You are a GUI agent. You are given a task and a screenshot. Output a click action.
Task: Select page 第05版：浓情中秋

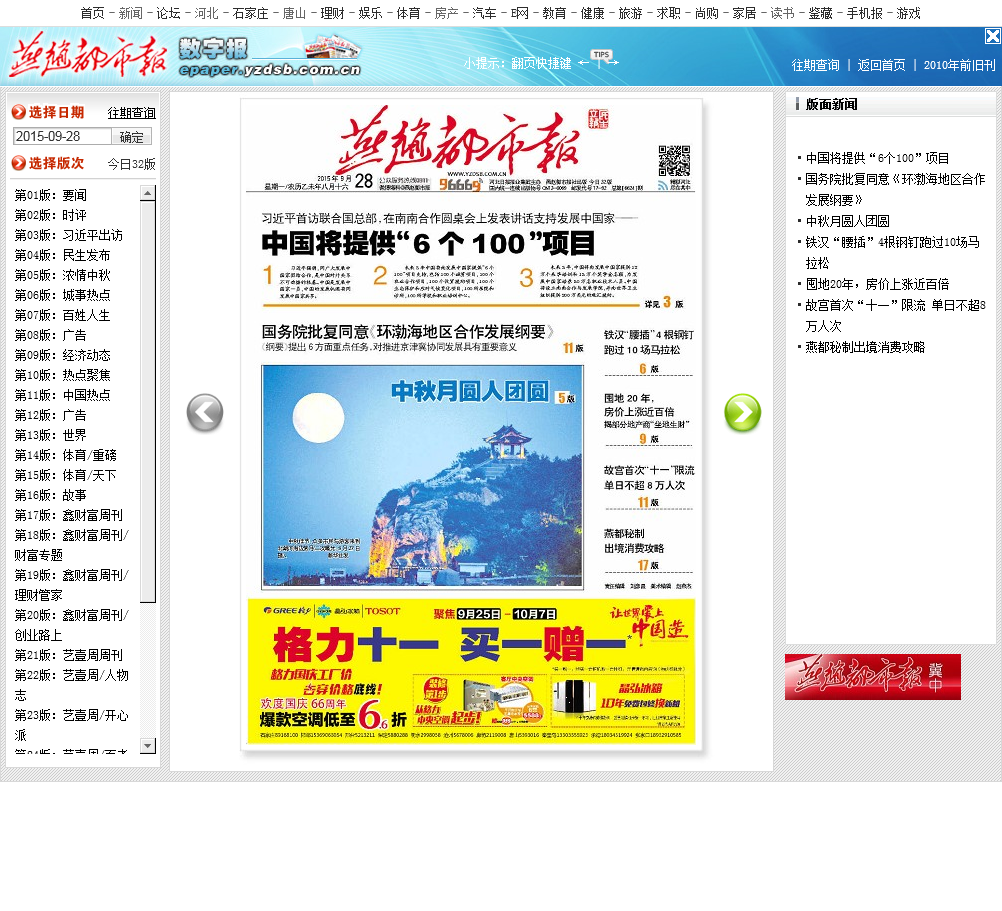pyautogui.click(x=63, y=275)
